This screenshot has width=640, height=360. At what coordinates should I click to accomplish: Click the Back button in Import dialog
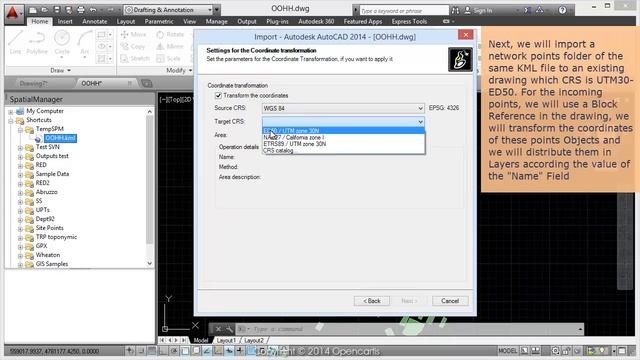372,301
